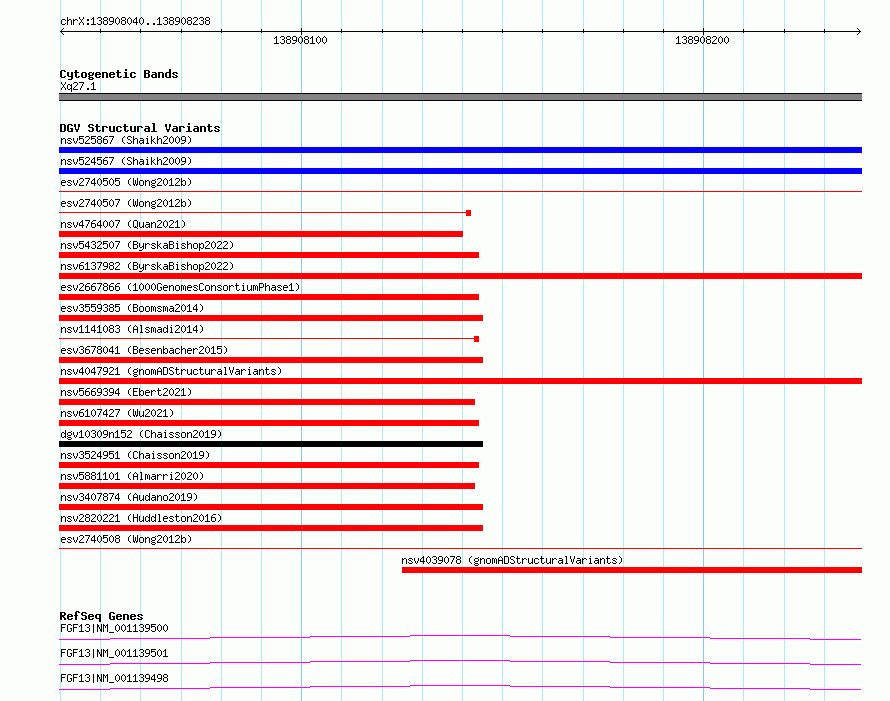The width and height of the screenshot is (890, 701).
Task: Open transcript FGF13|NM_001139498 label
Action: pyautogui.click(x=114, y=678)
